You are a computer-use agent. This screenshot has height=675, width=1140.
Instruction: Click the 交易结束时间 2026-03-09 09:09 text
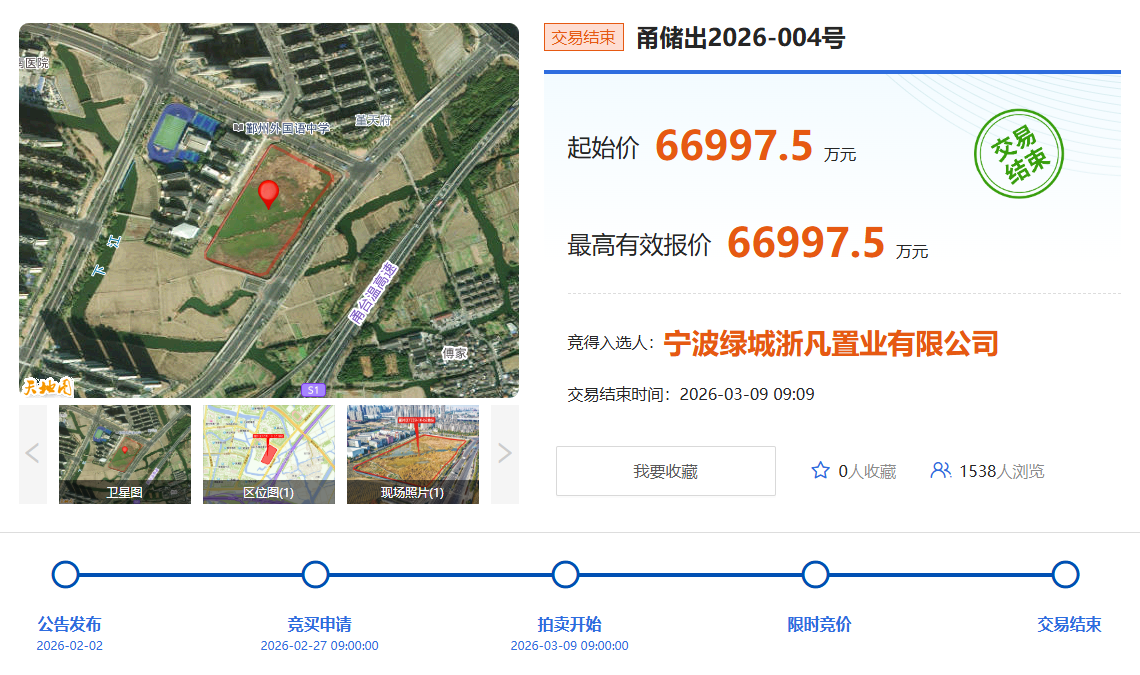click(x=691, y=394)
